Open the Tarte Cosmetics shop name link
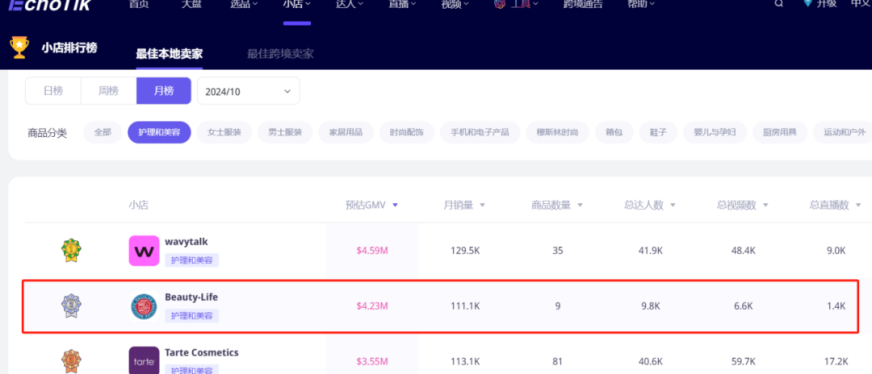 tap(202, 352)
